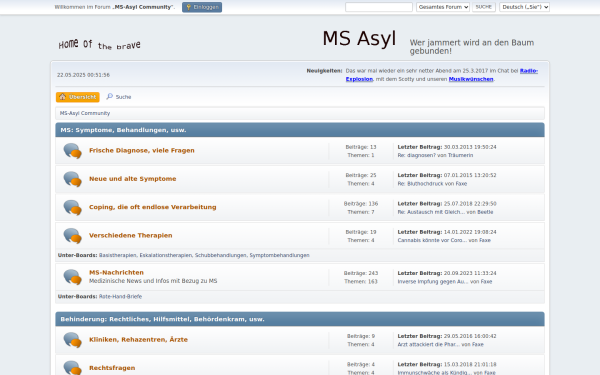The height and width of the screenshot is (375, 600).
Task: Open last post Cannabis könnte vor Coro...
Action: click(432, 240)
